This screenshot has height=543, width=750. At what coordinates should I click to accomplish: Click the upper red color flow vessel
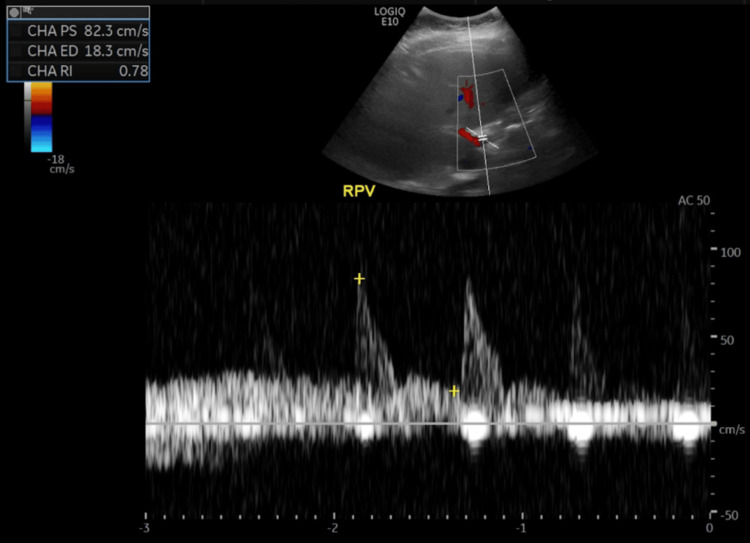[x=467, y=96]
